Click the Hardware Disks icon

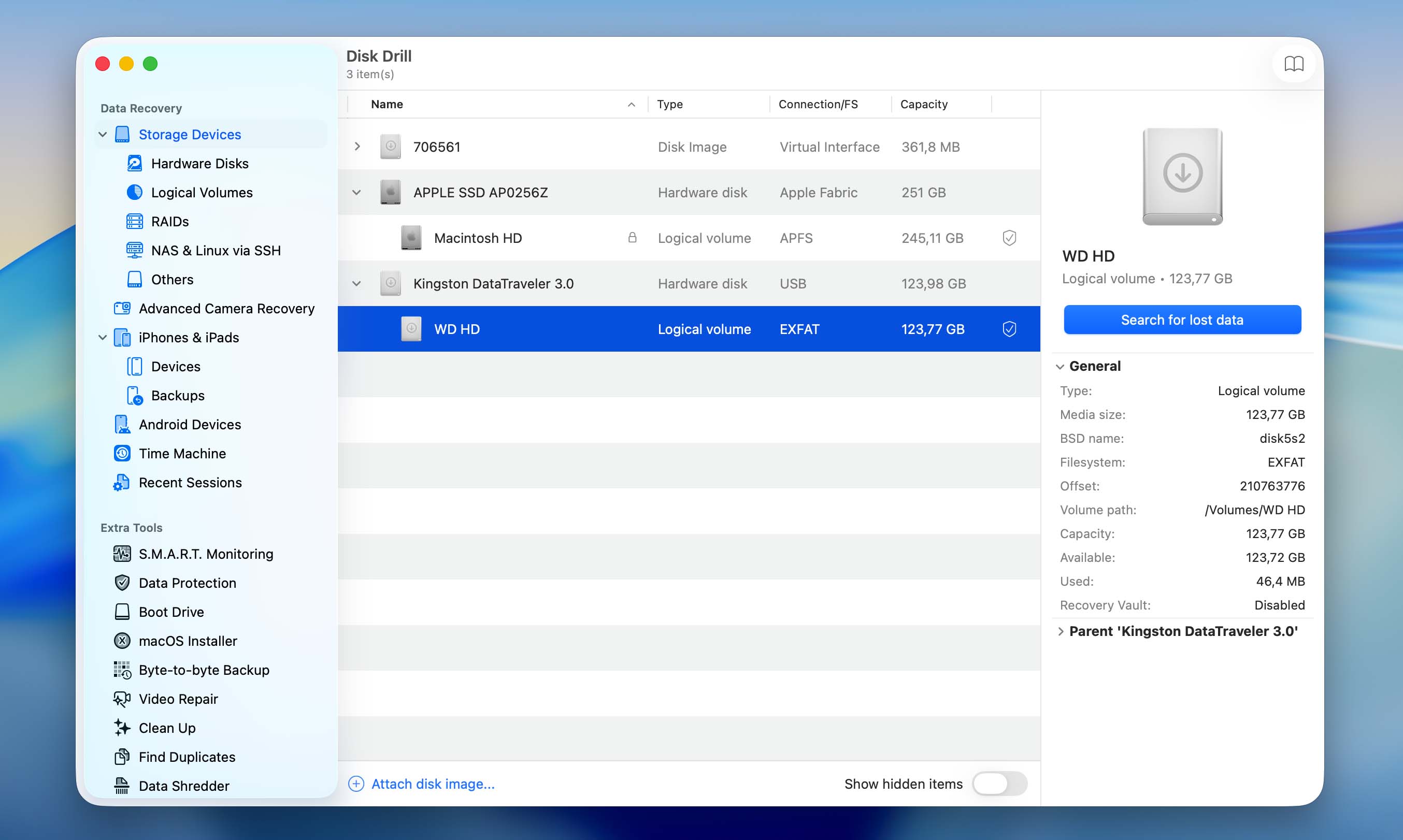(x=134, y=163)
